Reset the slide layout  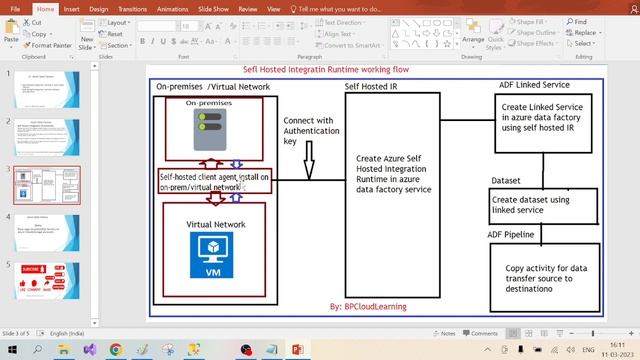click(111, 34)
